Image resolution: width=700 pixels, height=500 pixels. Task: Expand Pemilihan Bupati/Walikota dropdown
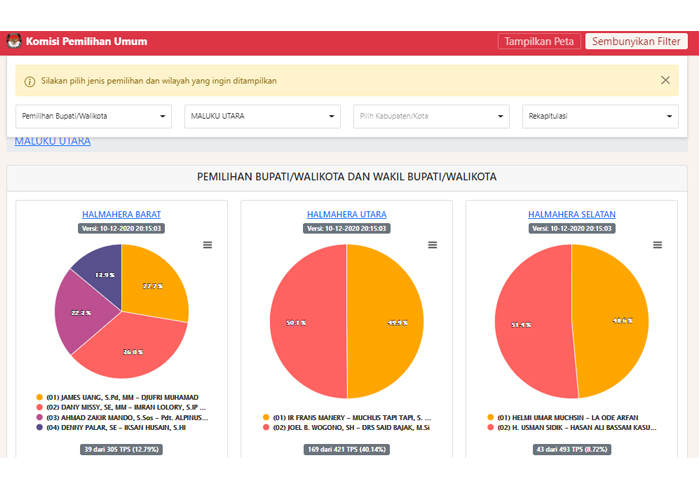pyautogui.click(x=94, y=116)
